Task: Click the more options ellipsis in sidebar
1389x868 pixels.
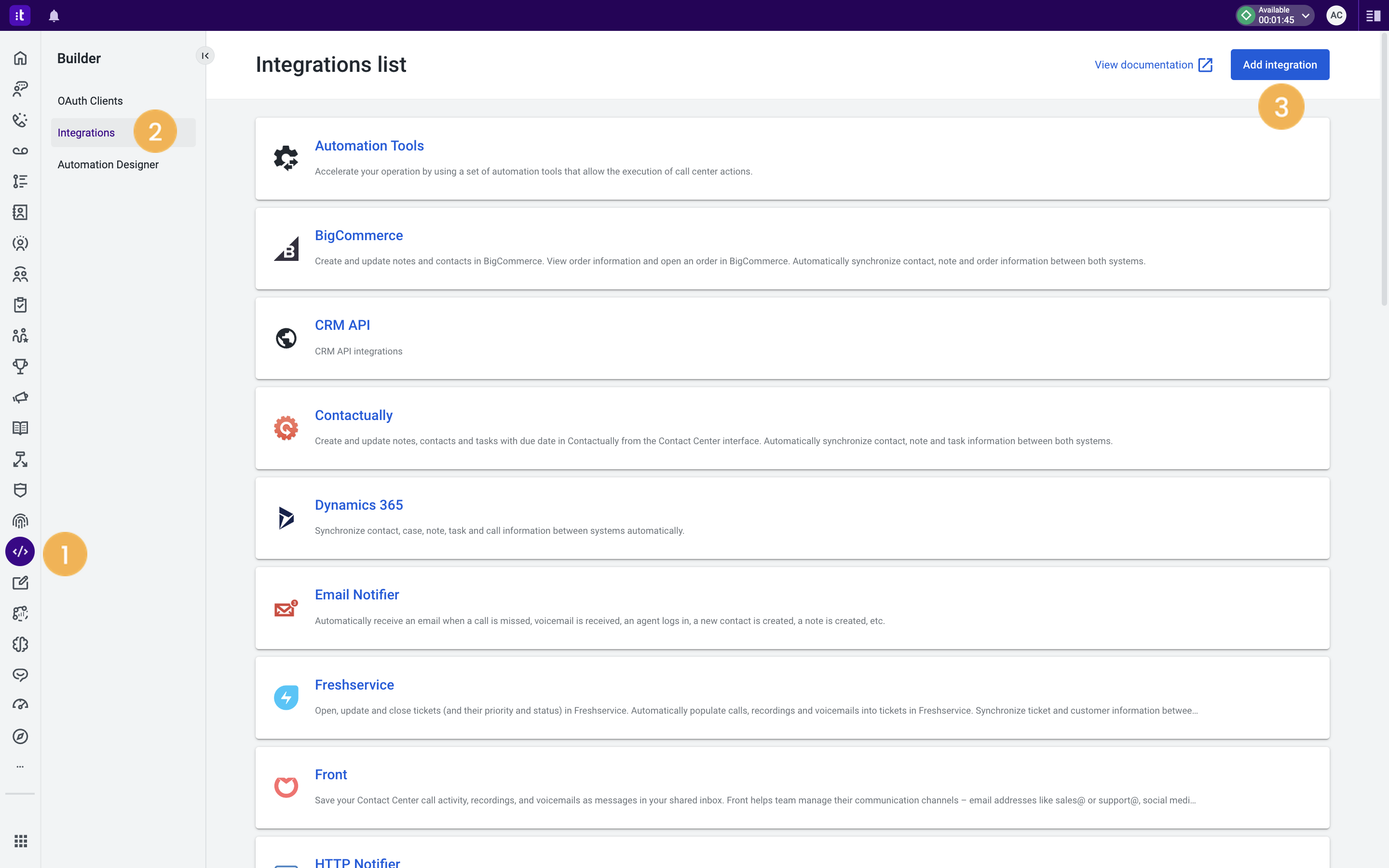Action: (20, 766)
